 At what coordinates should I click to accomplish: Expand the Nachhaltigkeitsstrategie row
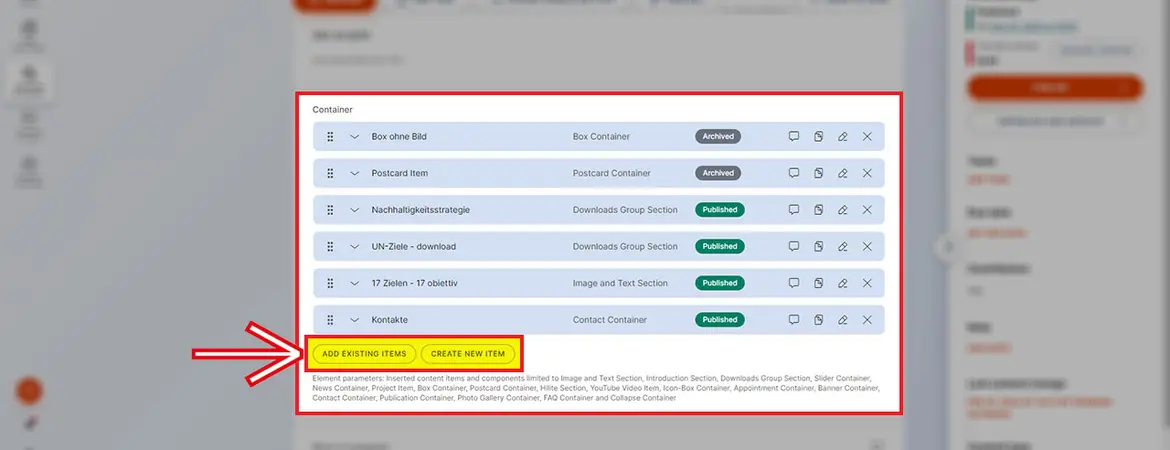pos(354,210)
